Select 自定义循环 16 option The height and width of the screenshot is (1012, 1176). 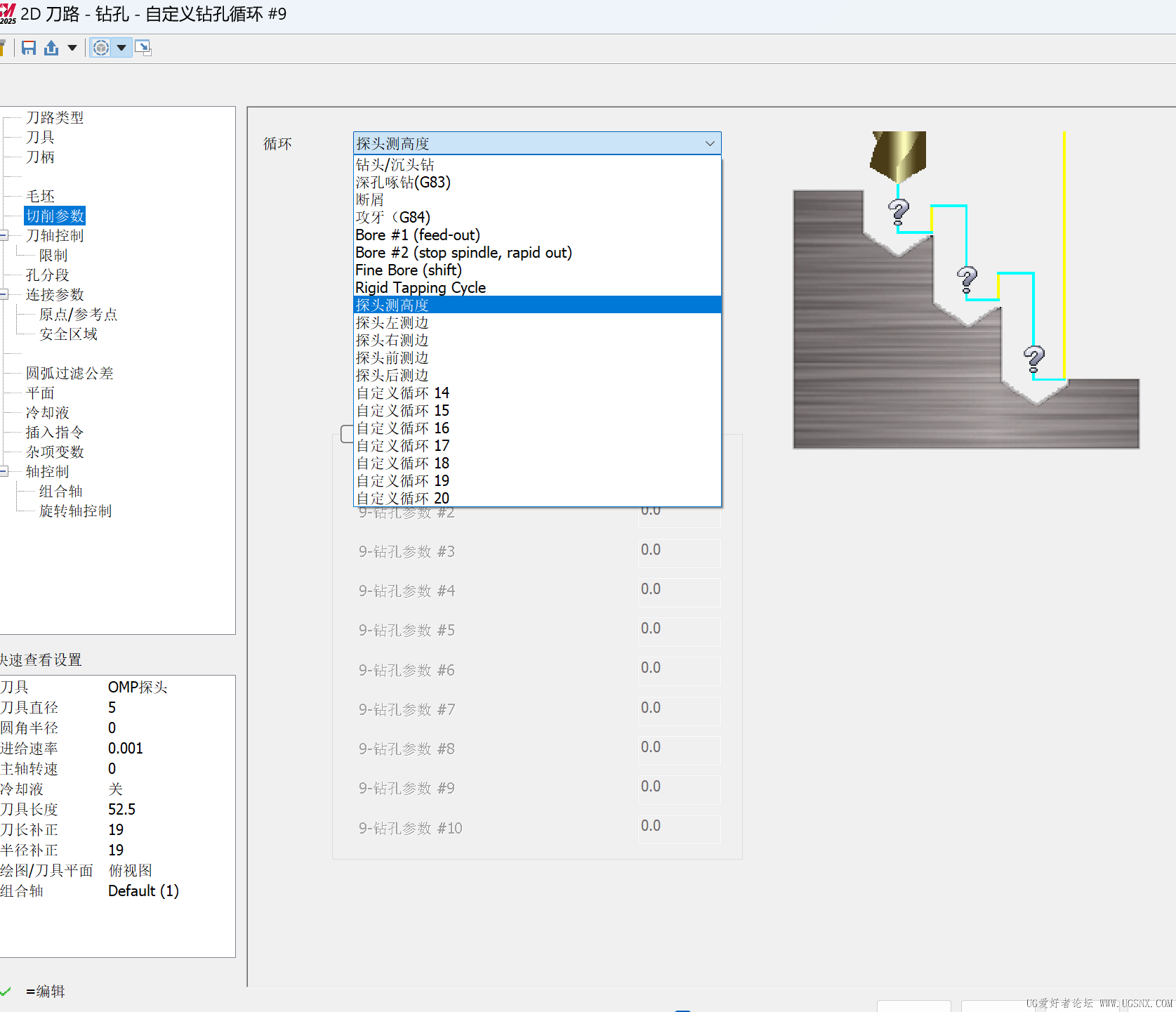click(x=537, y=428)
